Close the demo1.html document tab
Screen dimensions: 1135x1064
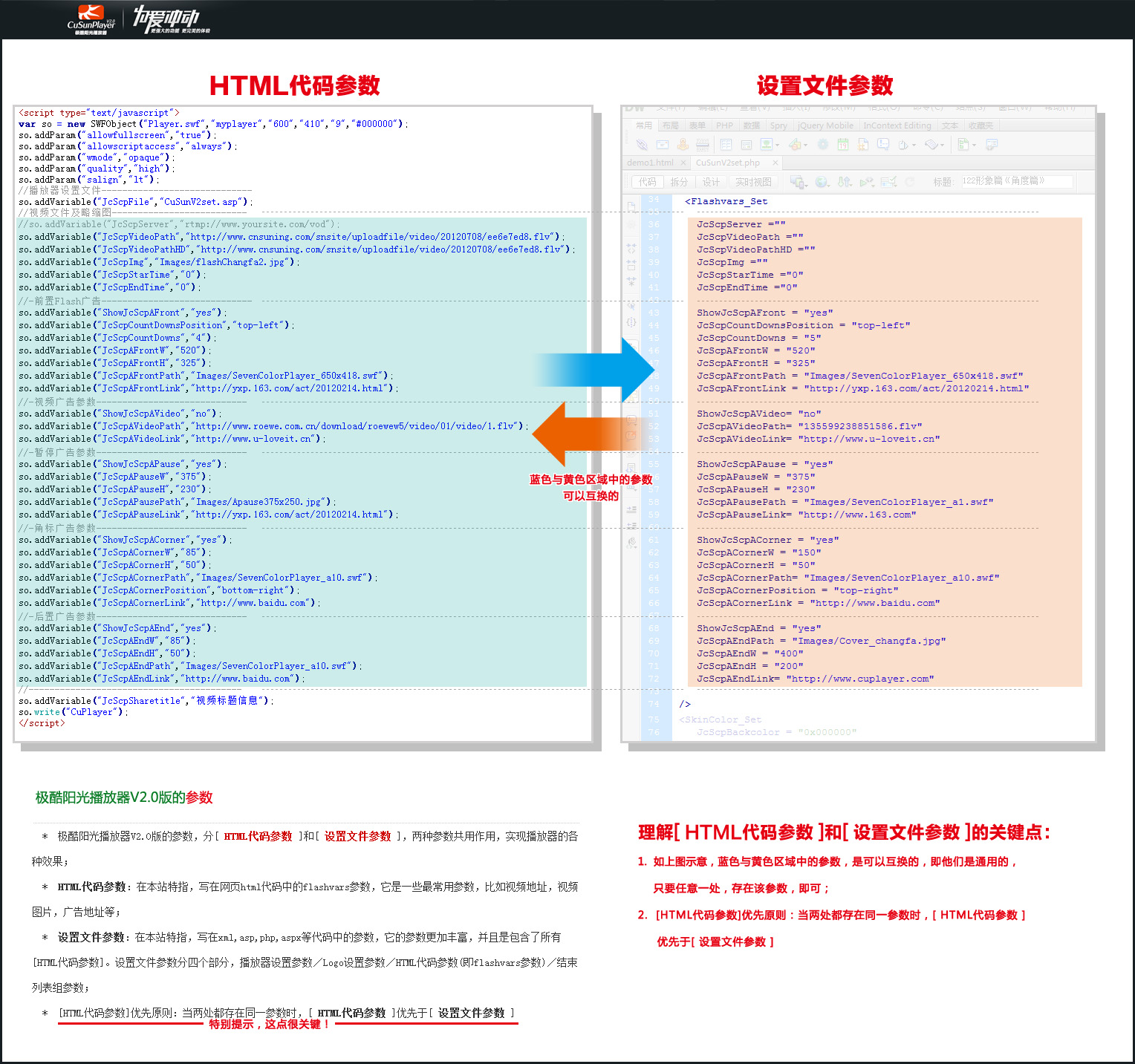click(x=683, y=163)
